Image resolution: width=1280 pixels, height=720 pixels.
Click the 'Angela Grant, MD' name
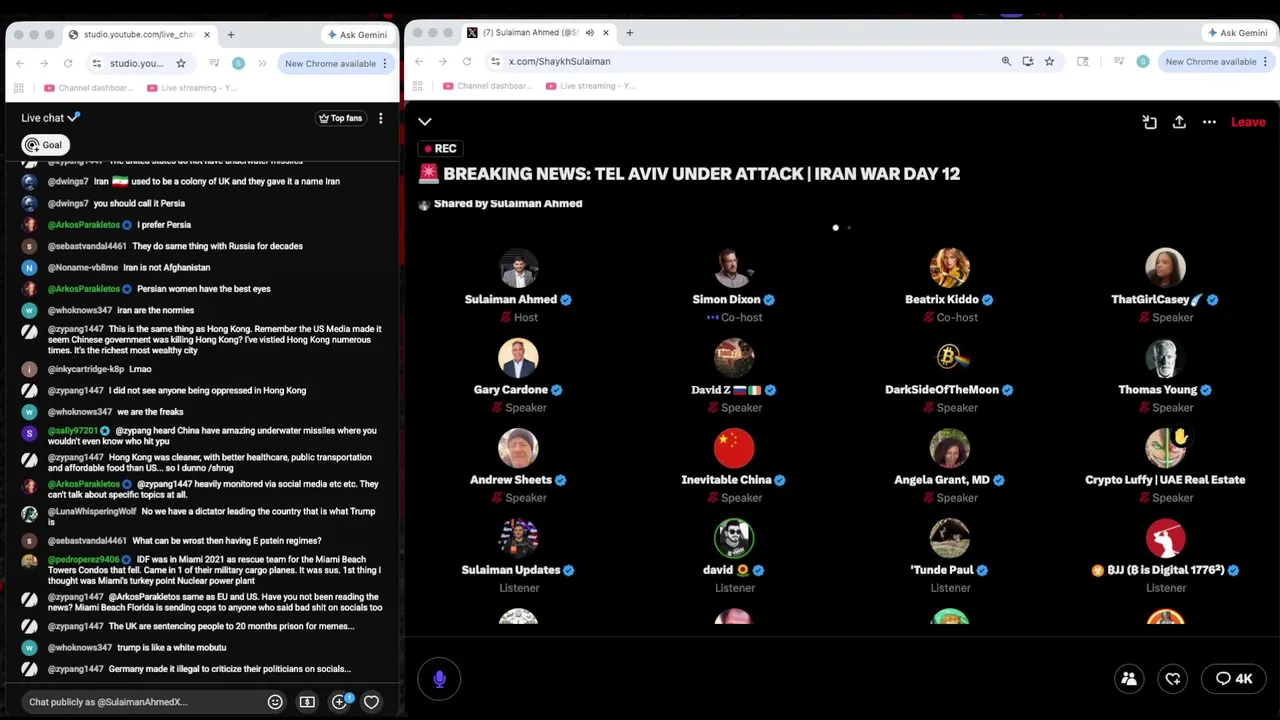[x=942, y=480]
